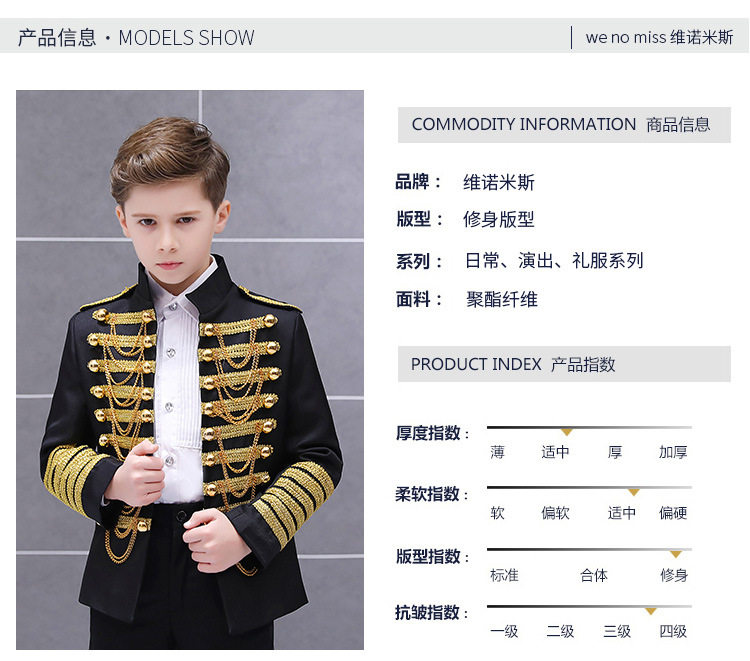Click the brand value 维诺米斯

coord(499,182)
